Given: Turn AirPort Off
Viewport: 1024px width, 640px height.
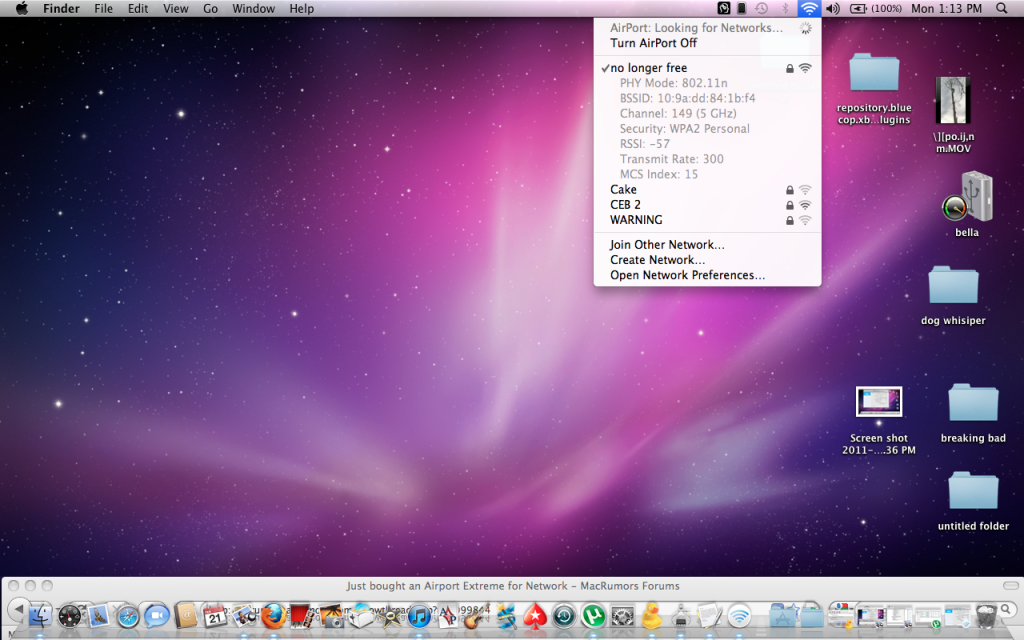Looking at the screenshot, I should 707,43.
